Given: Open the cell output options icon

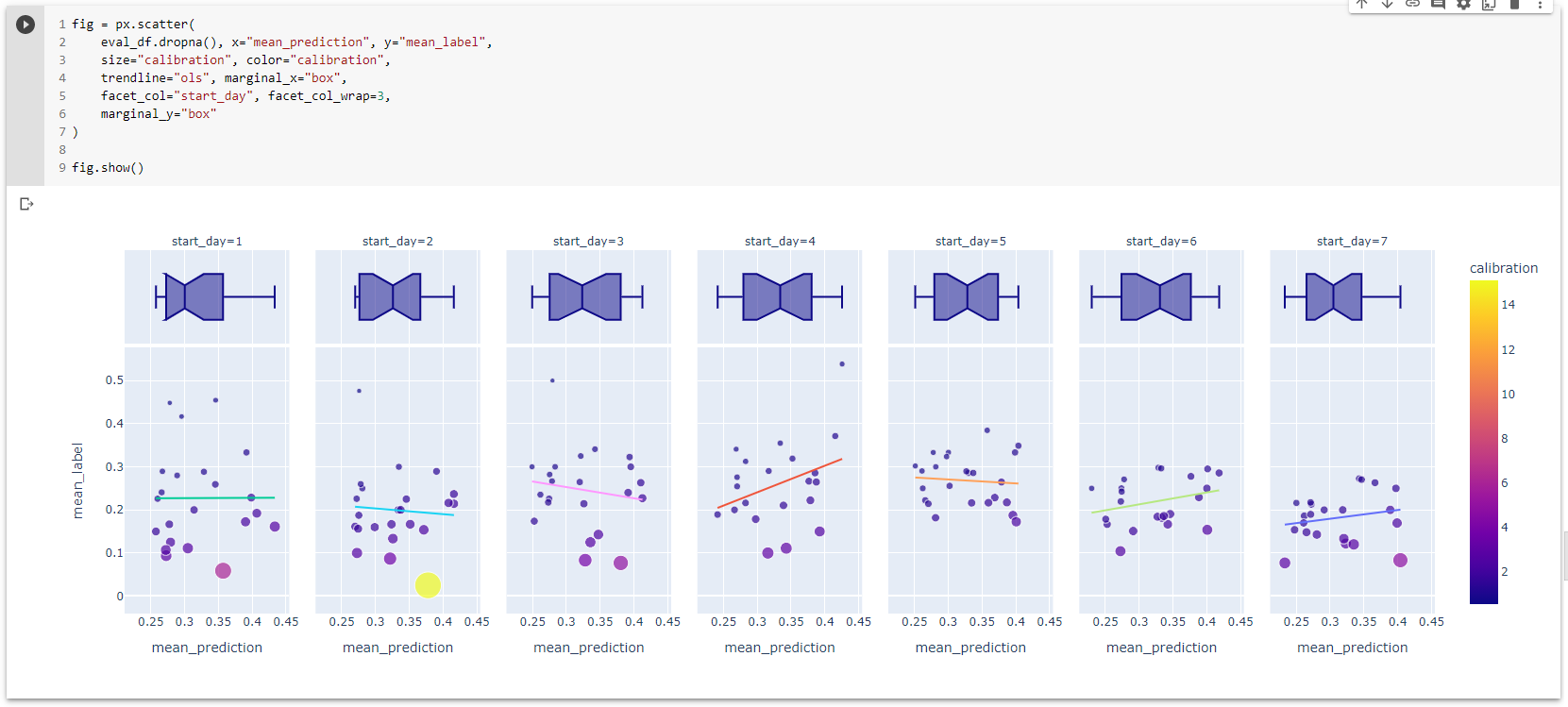Looking at the screenshot, I should (25, 203).
